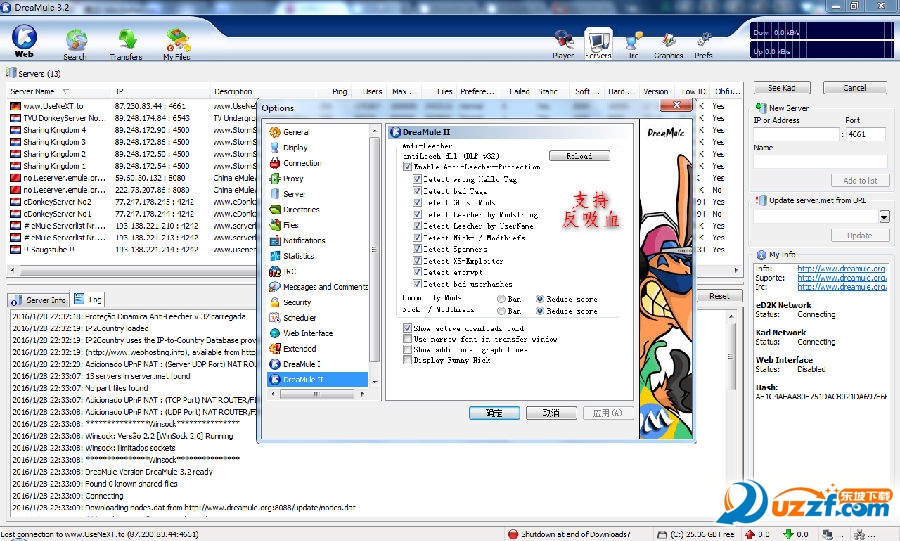Select Statistics in Options list
Image resolution: width=900 pixels, height=541 pixels.
pos(292,256)
